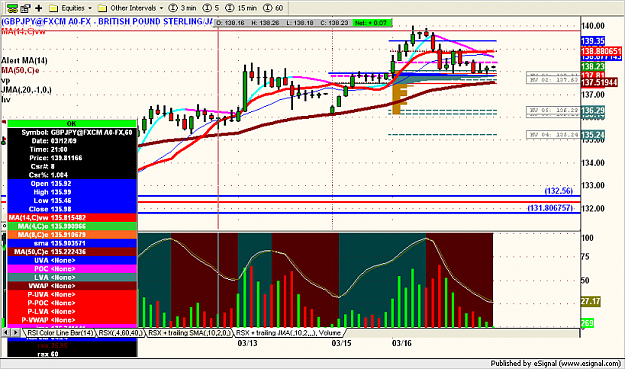Click the Close 135.98 row
This screenshot has height=369, width=625.
pyautogui.click(x=72, y=209)
